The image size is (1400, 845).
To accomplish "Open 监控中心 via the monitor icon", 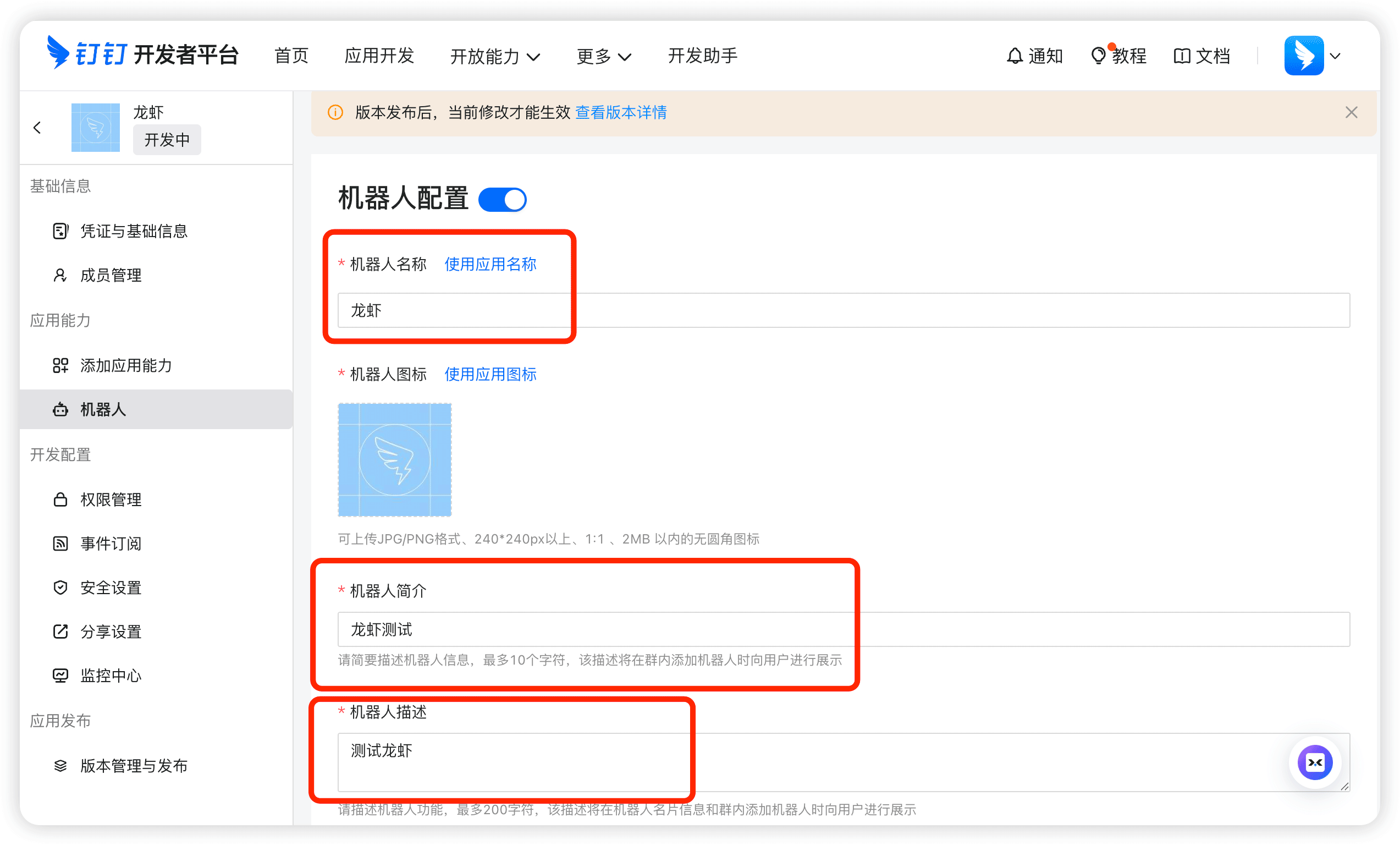I will tap(60, 675).
